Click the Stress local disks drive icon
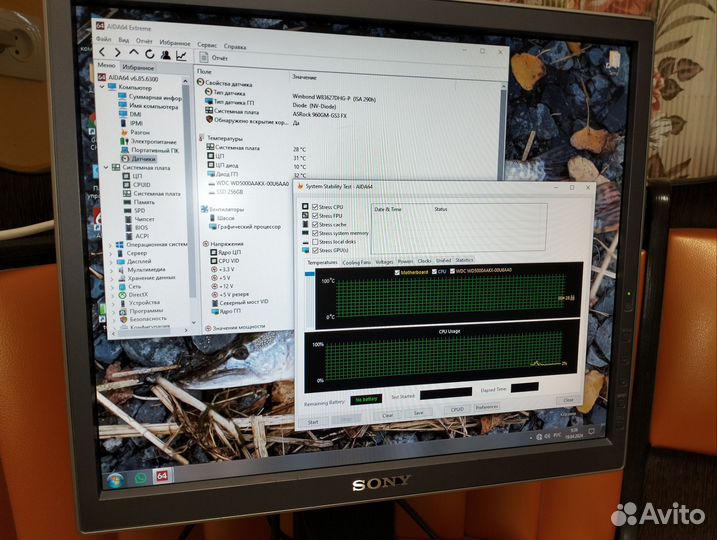 click(x=305, y=241)
